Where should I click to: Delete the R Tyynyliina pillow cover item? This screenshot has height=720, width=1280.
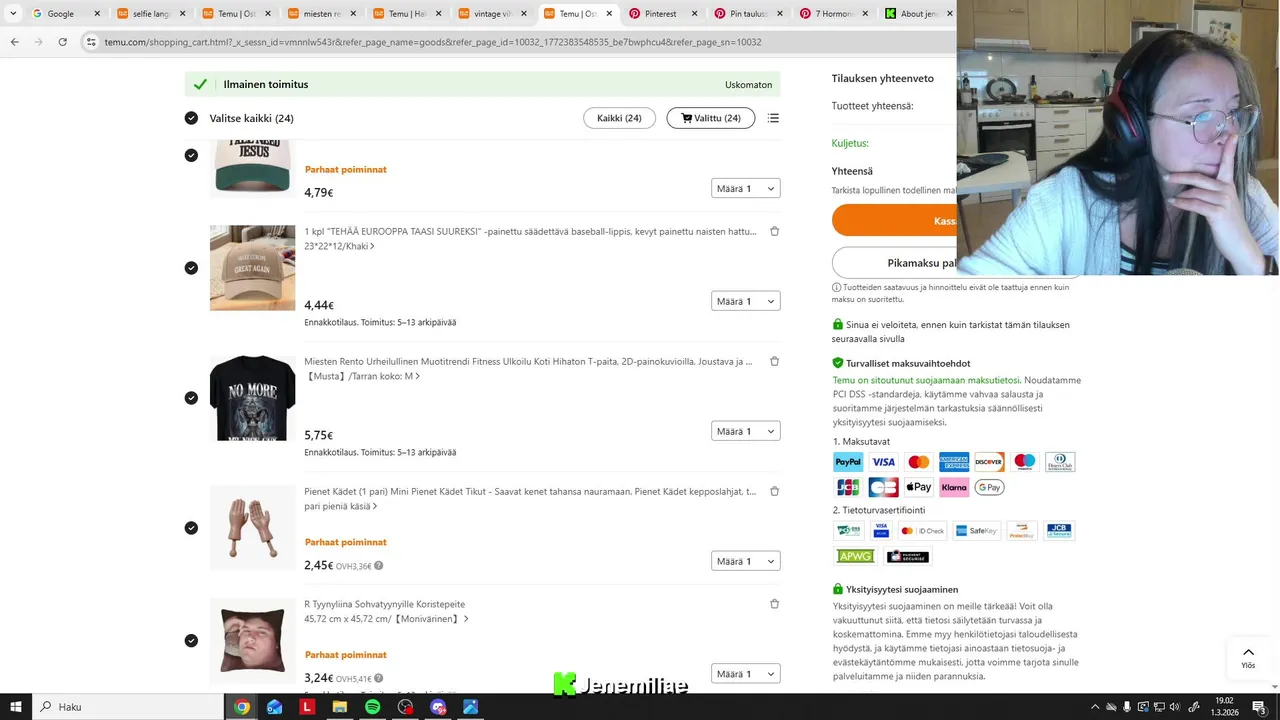(774, 604)
